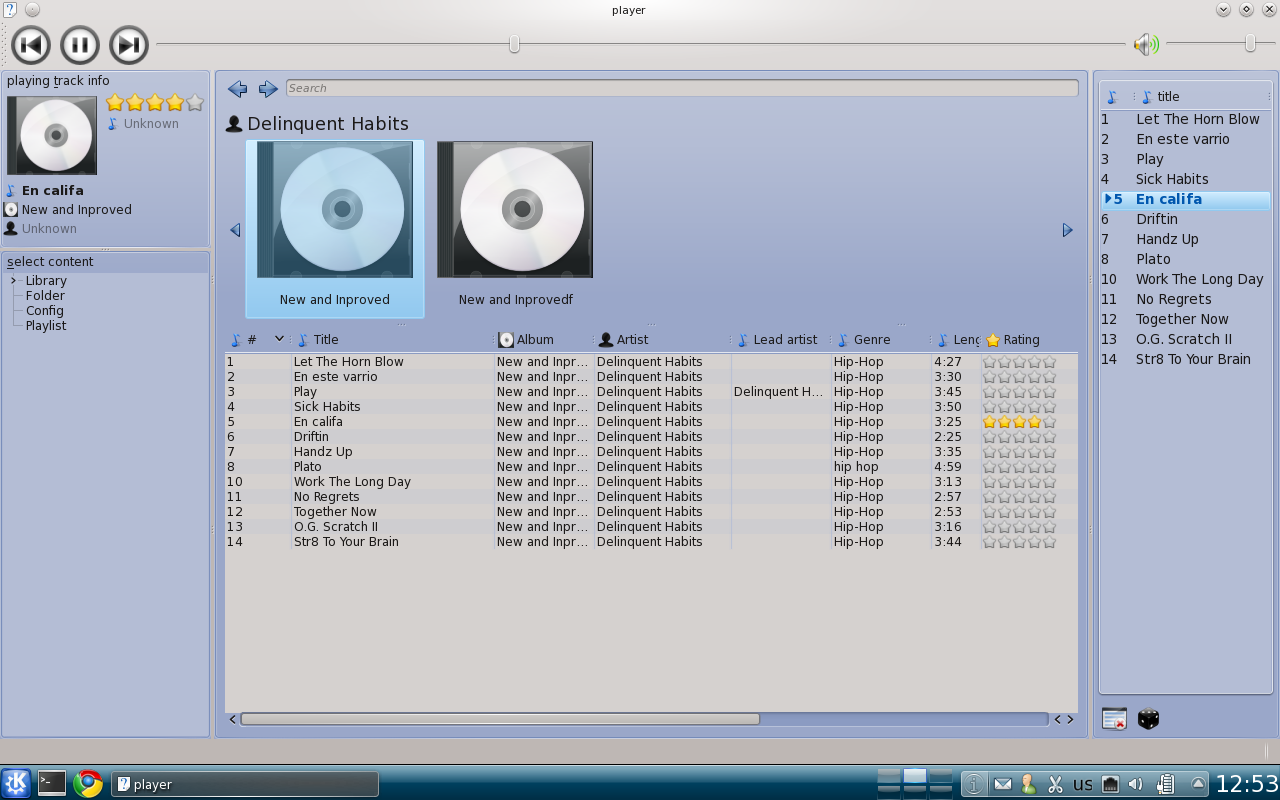The image size is (1280, 800).
Task: Click the En califa rating stars in table
Action: 1019,422
